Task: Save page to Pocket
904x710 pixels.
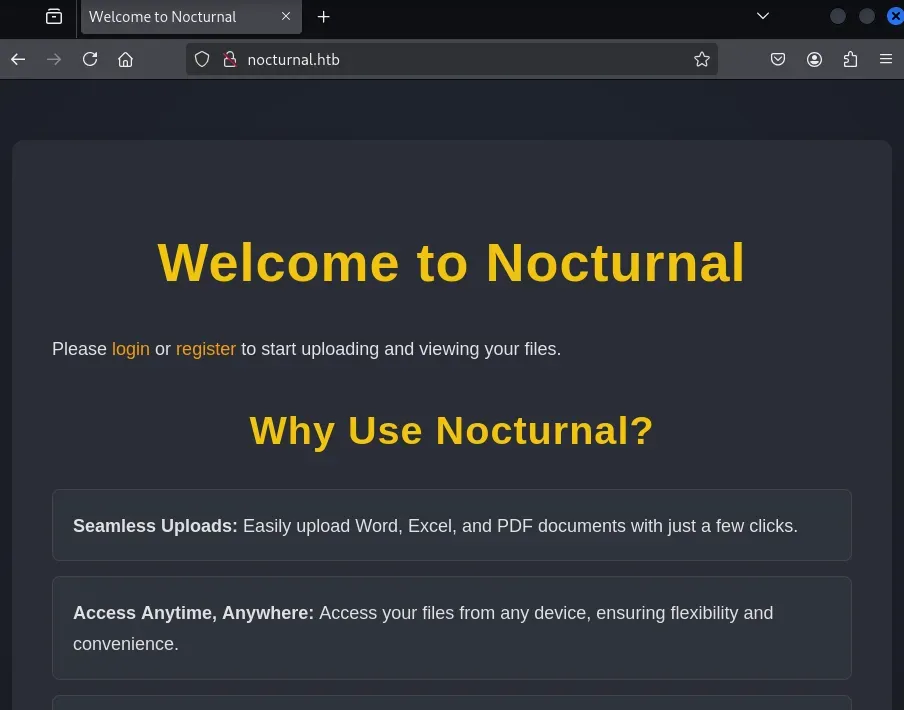Action: click(778, 59)
